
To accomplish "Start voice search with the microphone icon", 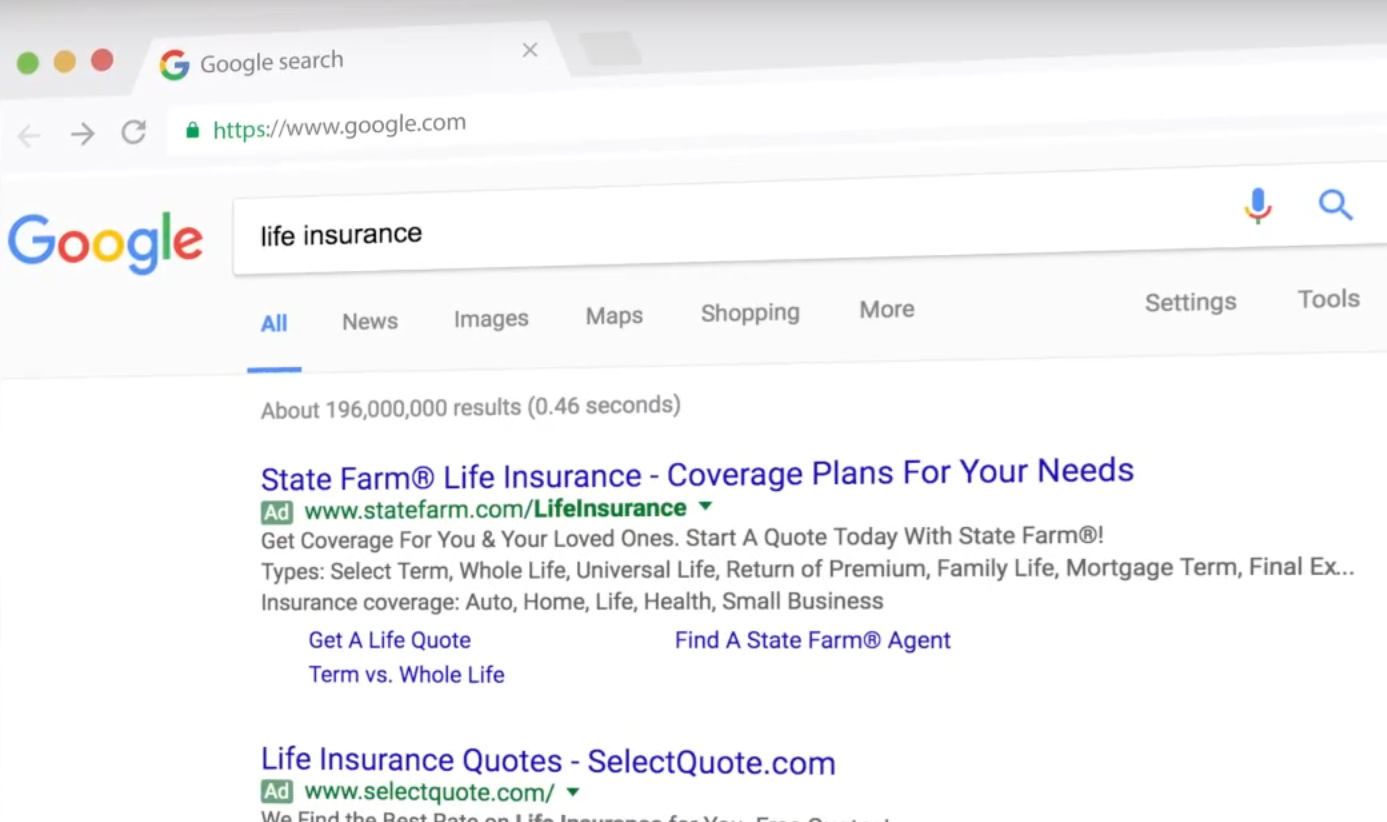I will pos(1258,206).
